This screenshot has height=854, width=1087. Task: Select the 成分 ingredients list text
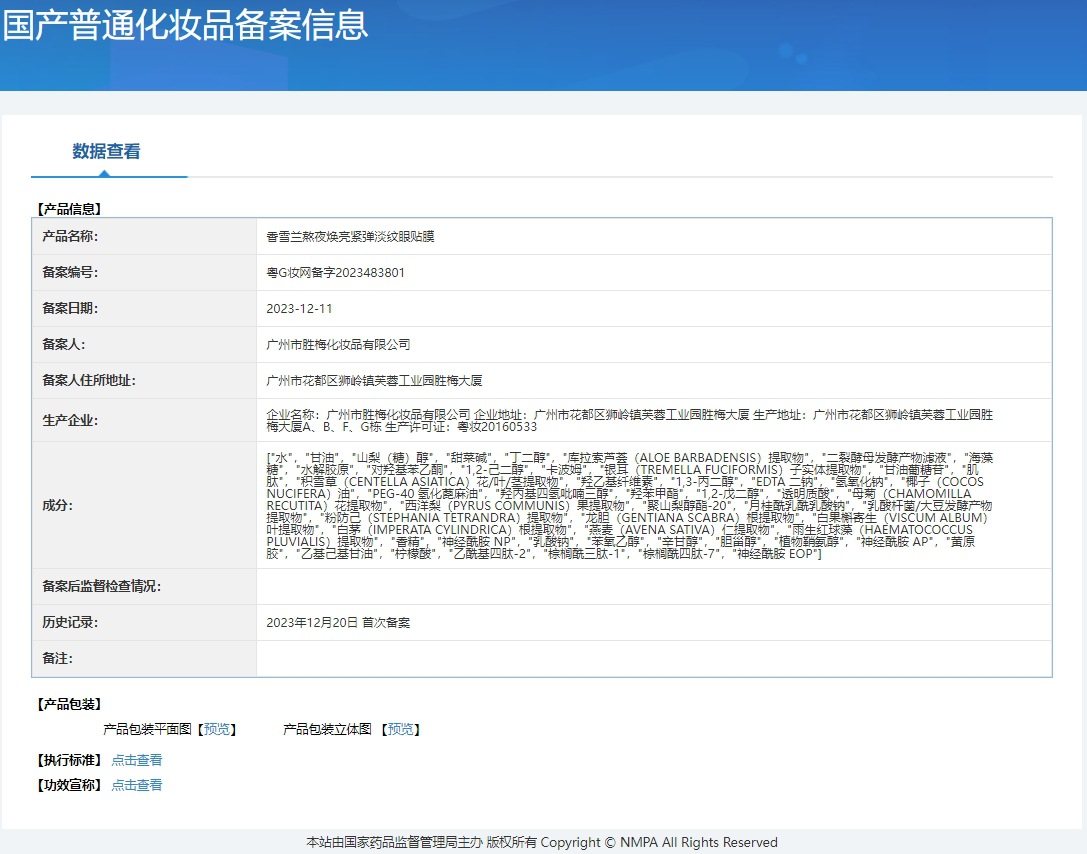point(629,505)
